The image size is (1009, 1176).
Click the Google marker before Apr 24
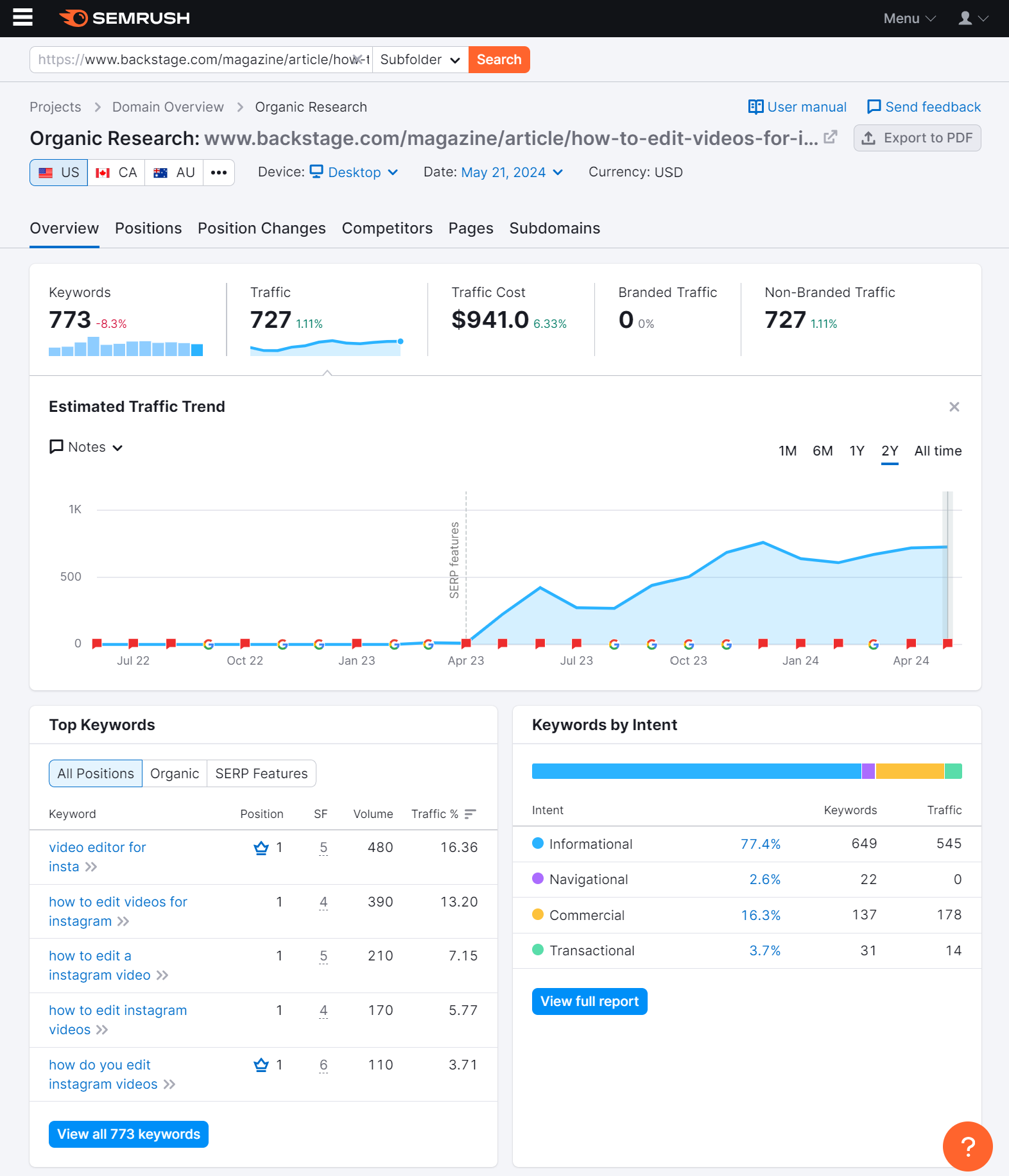[x=874, y=644]
